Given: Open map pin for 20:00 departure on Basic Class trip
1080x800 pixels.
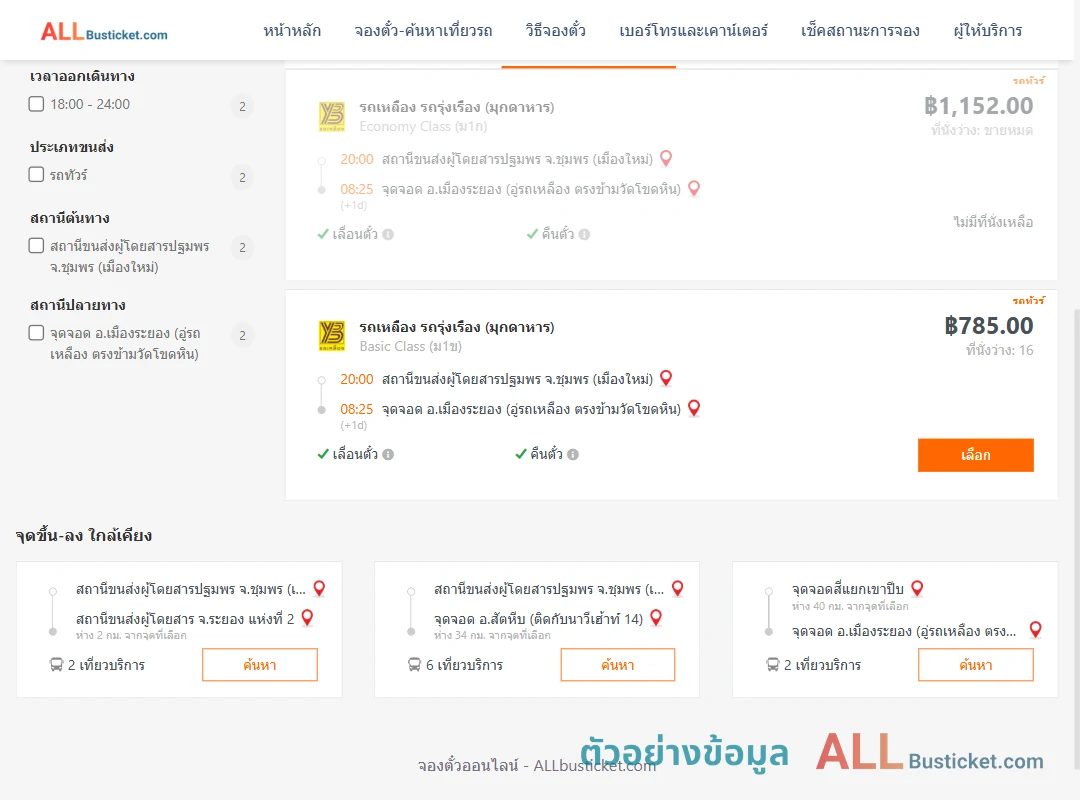Looking at the screenshot, I should coord(666,378).
